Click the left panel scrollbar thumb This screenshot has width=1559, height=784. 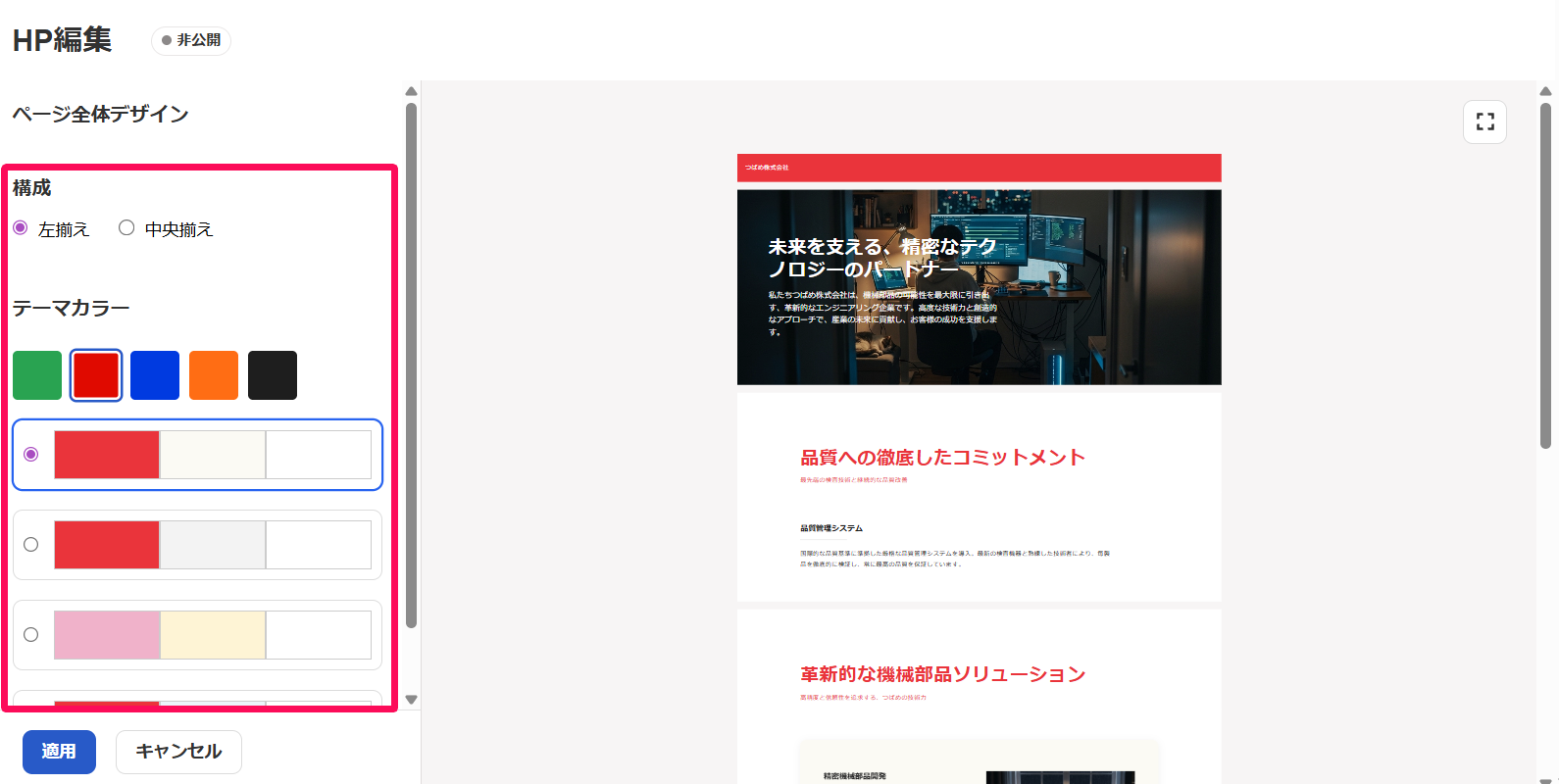click(411, 365)
